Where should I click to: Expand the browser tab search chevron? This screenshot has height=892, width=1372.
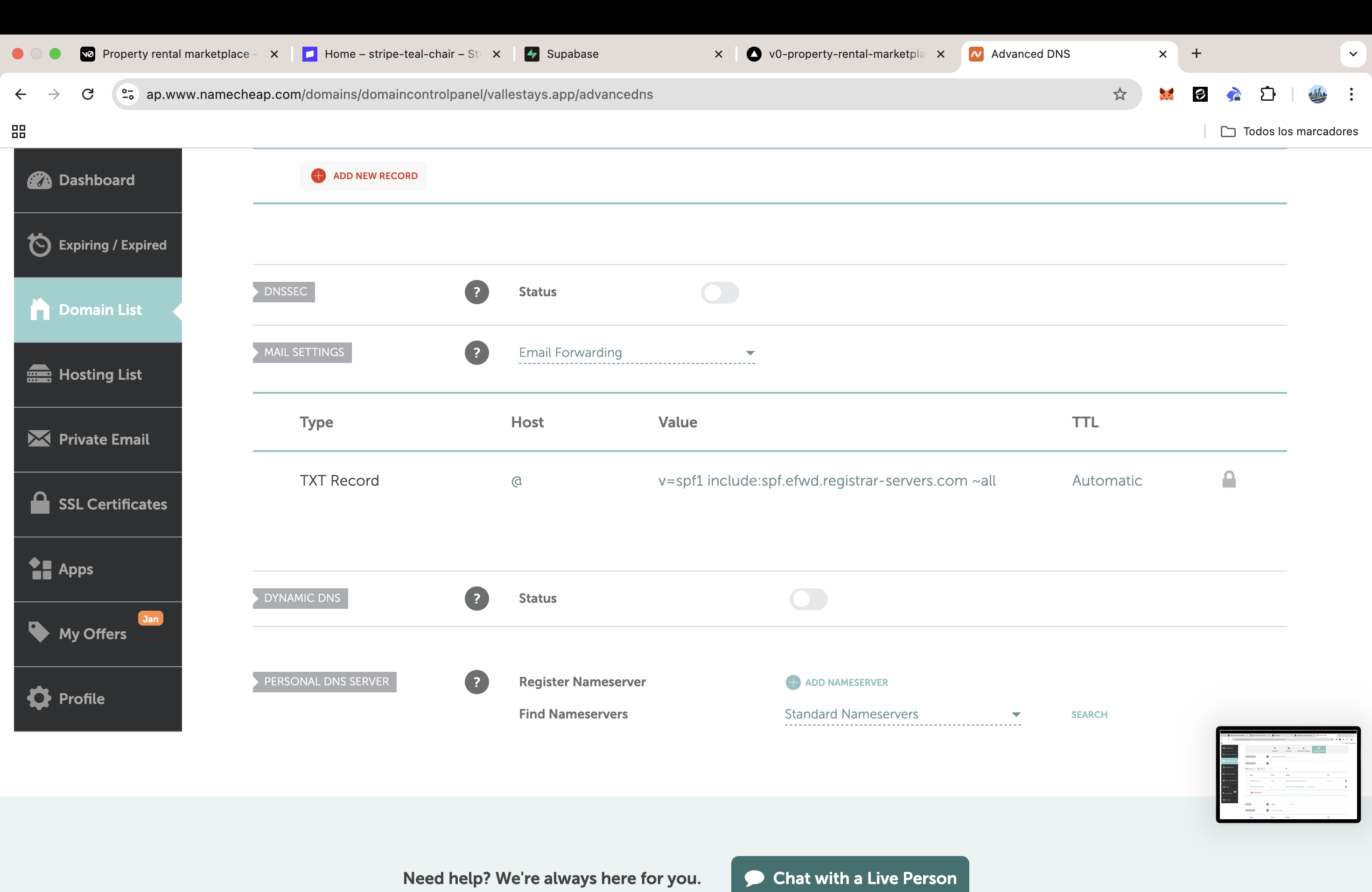click(x=1352, y=54)
